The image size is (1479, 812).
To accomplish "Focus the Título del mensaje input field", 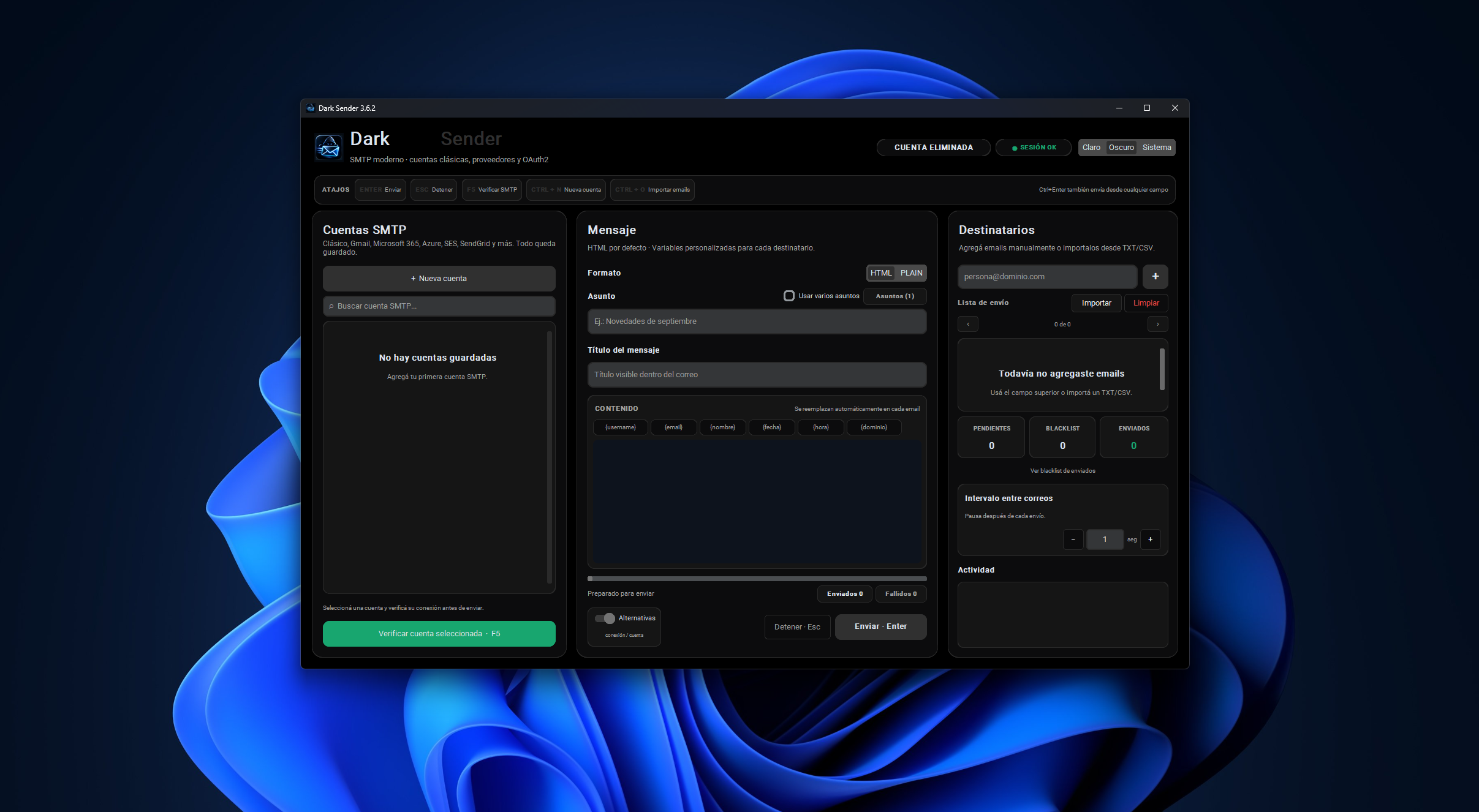I will [x=757, y=375].
